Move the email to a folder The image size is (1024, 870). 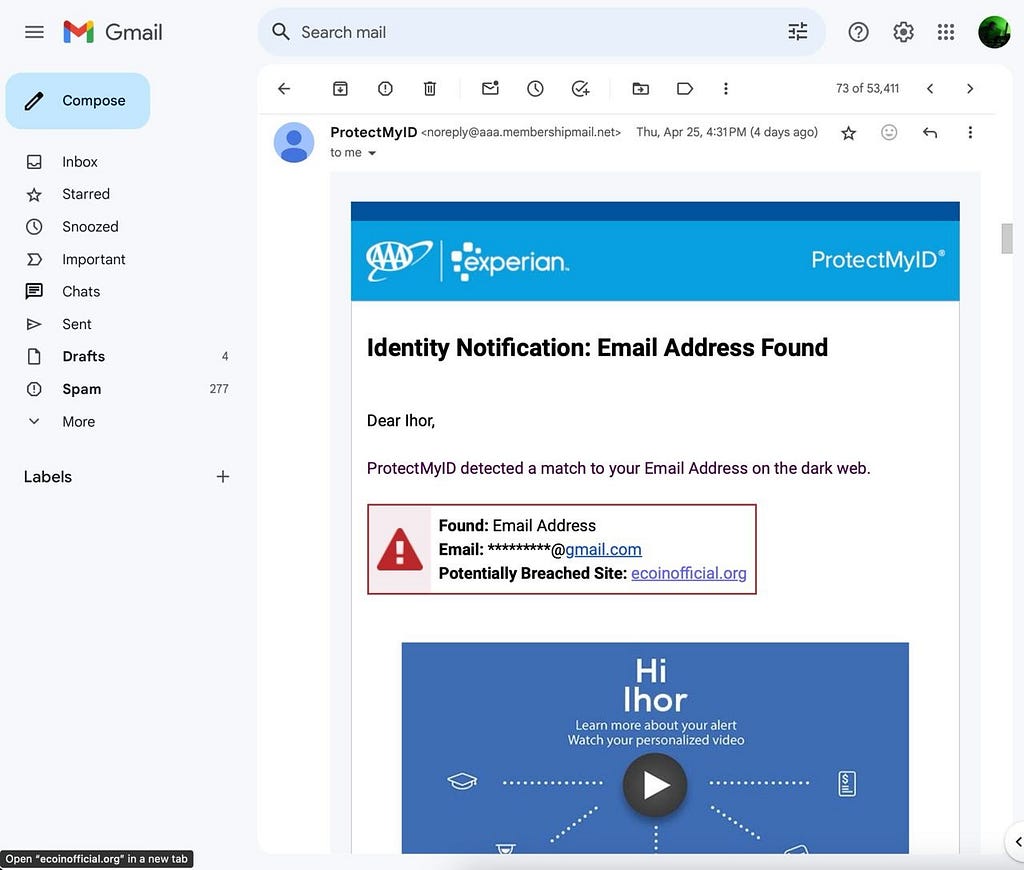point(641,89)
